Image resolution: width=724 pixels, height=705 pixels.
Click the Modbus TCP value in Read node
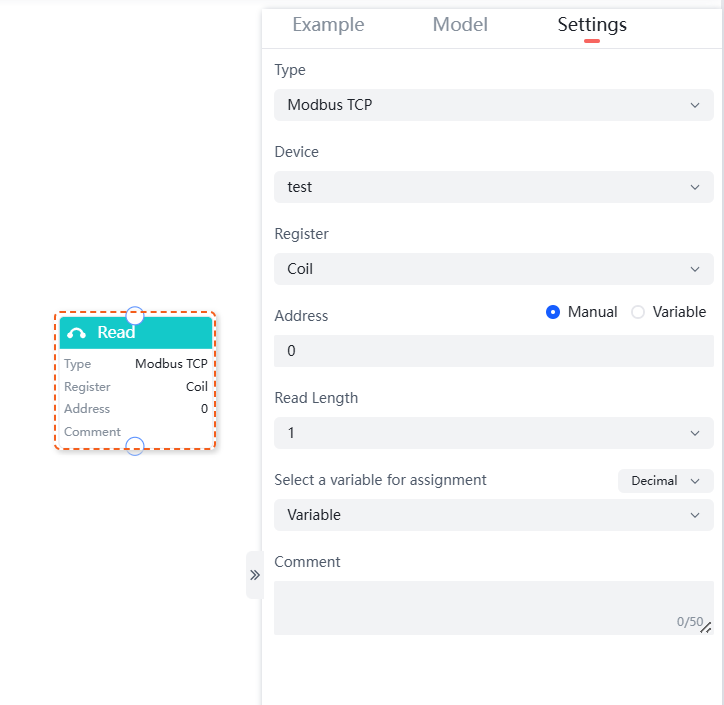point(171,364)
